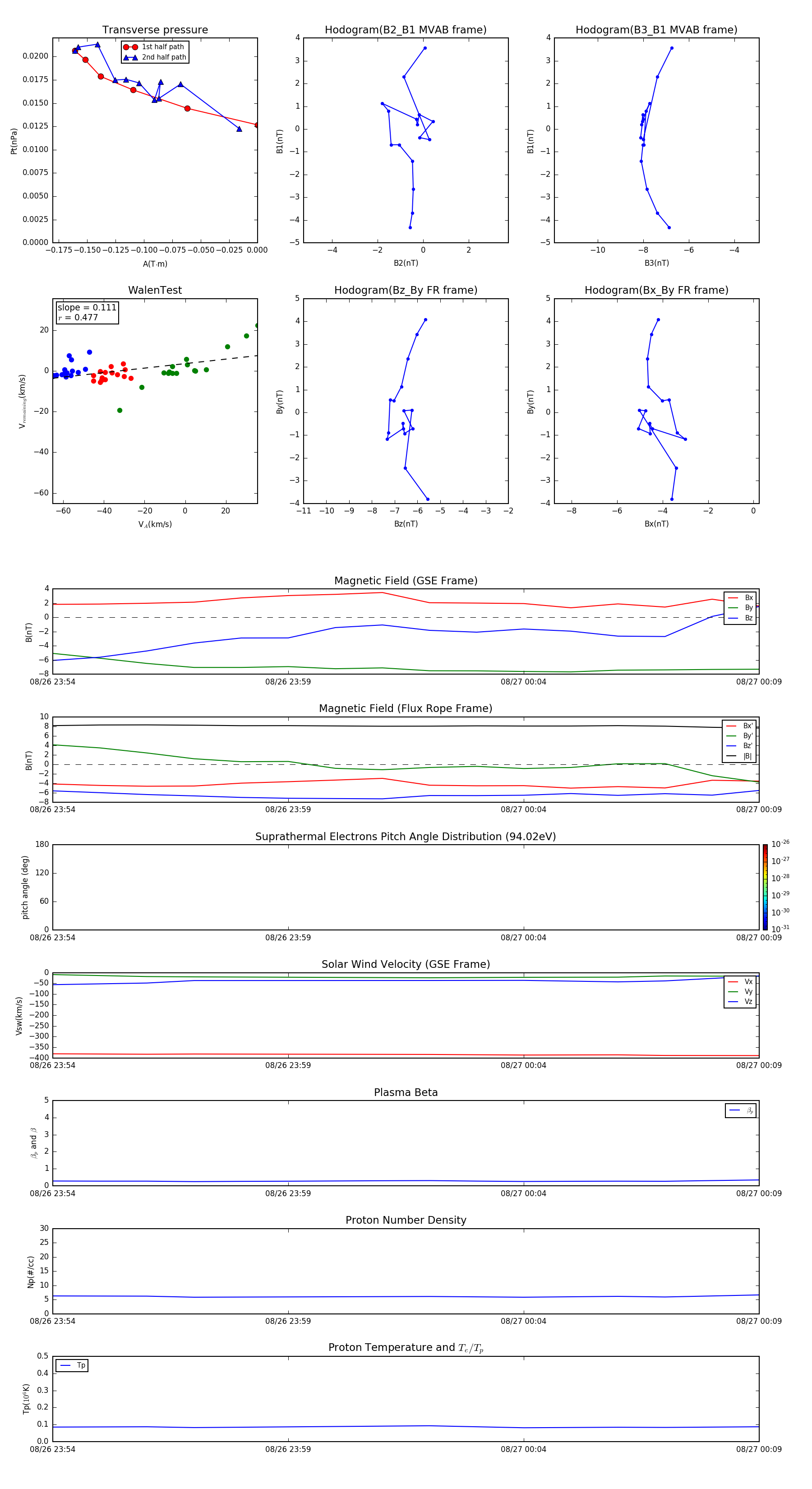Click the 'Hodogram(Bx_By FR frame)' title
This screenshot has width=812, height=1489.
656,290
